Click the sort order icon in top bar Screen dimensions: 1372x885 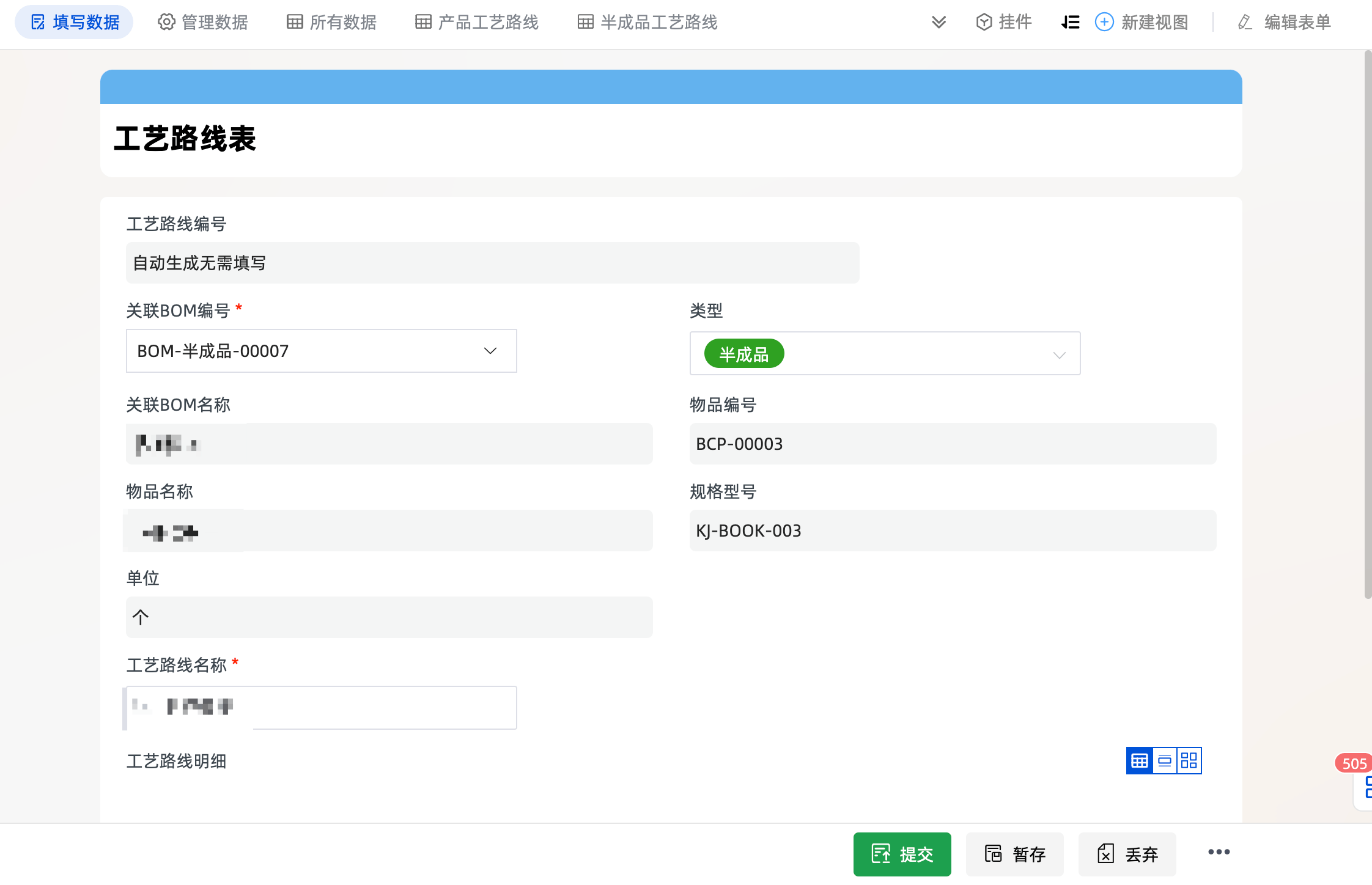point(1070,23)
